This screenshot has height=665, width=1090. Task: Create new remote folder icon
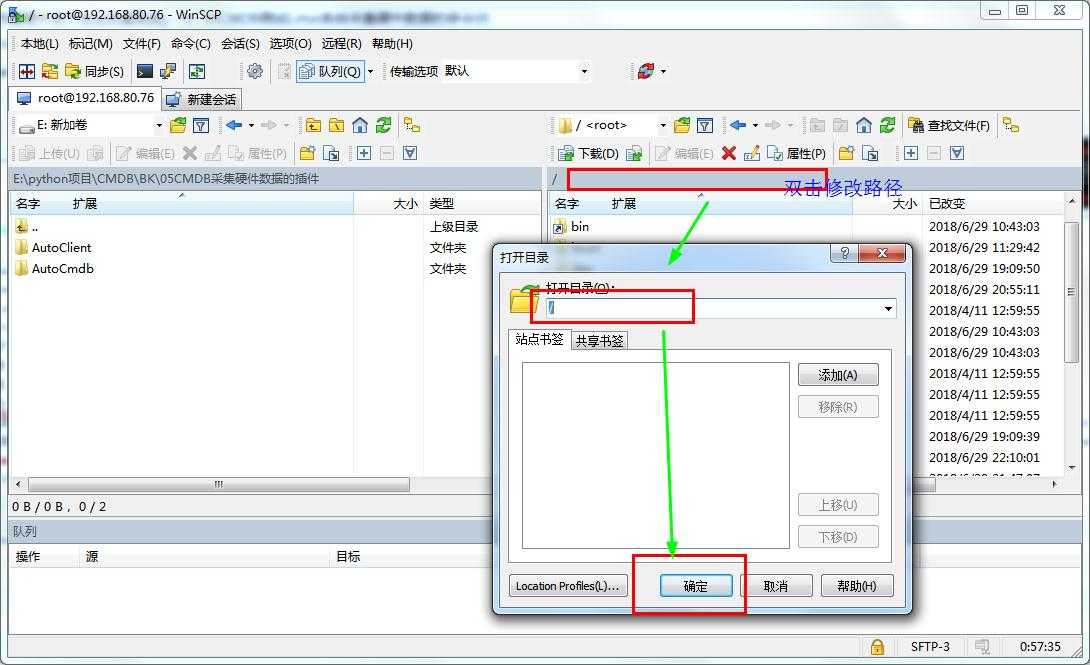tap(846, 153)
